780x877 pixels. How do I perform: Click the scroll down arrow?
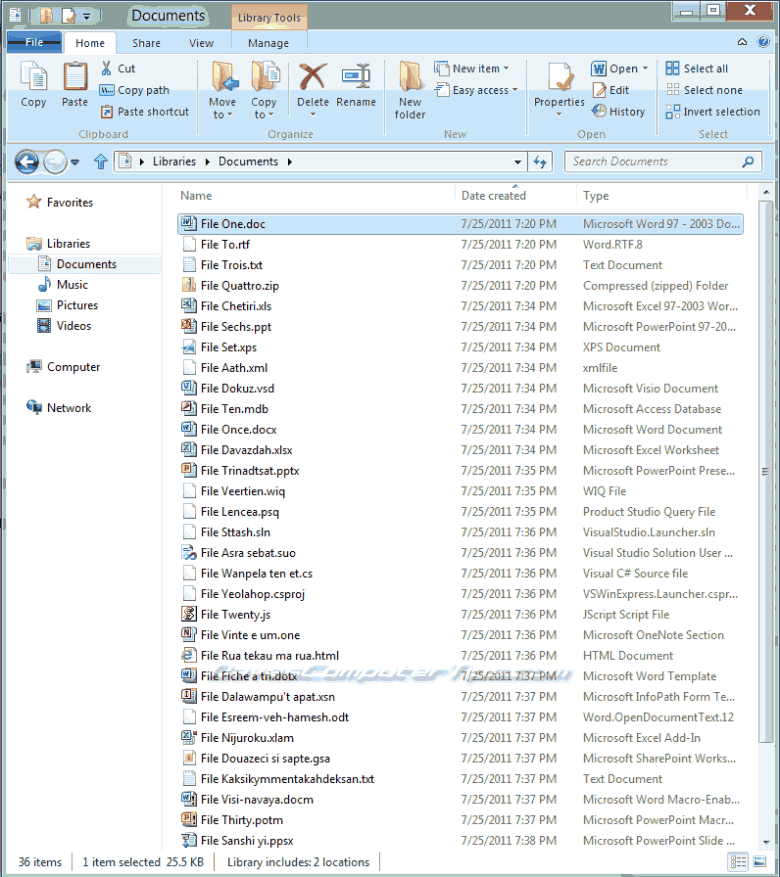pos(765,842)
